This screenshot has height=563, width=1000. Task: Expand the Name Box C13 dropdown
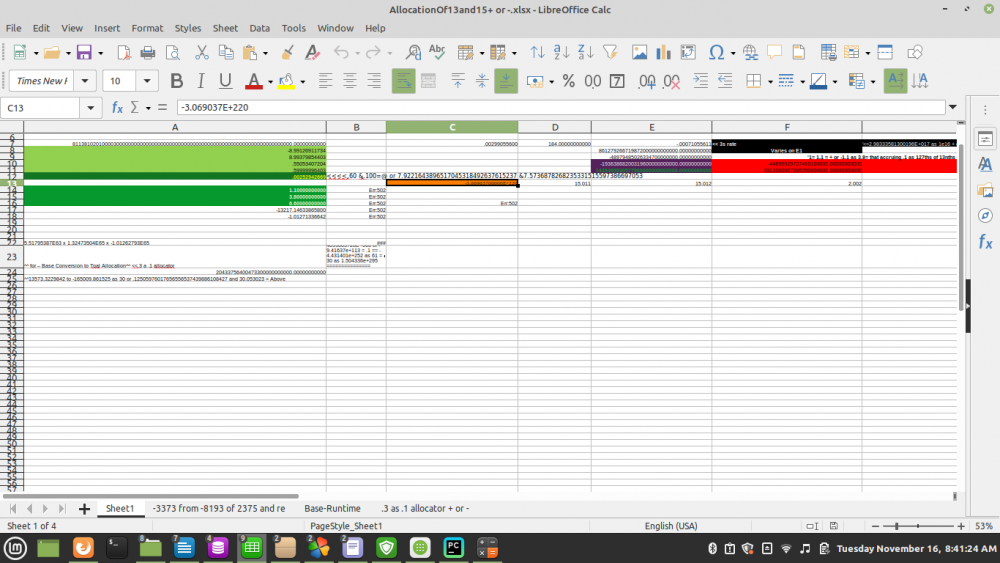pyautogui.click(x=92, y=107)
